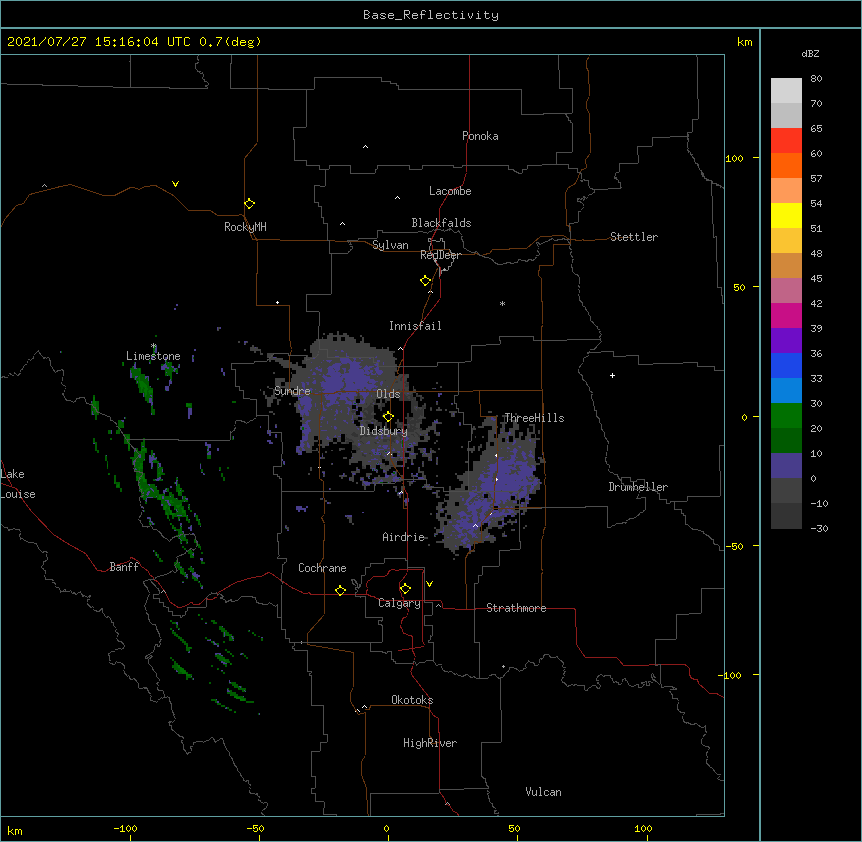Click the white plus marker north of Drumheller

click(x=612, y=375)
